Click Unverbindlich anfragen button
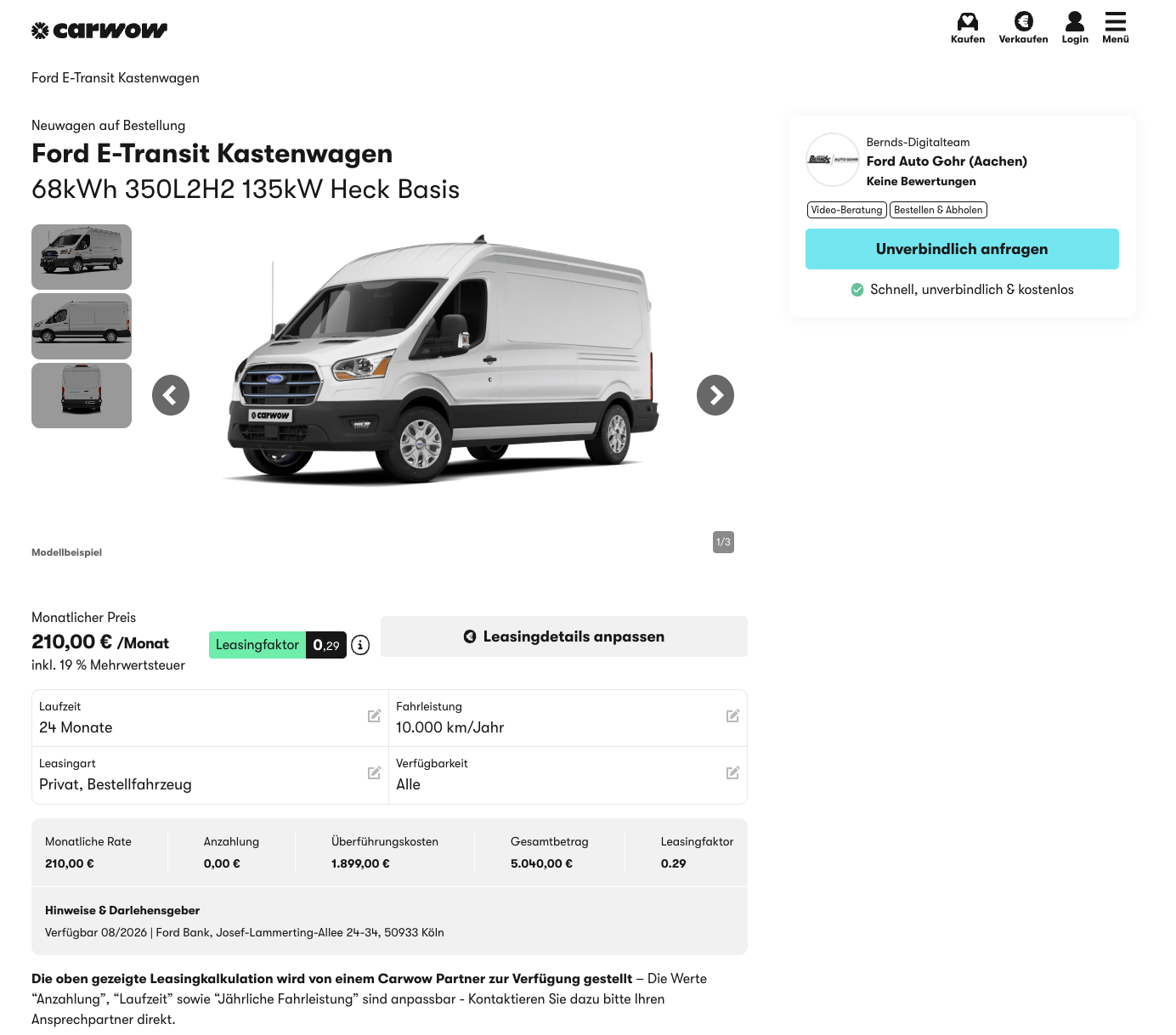This screenshot has height=1035, width=1176. tap(962, 249)
